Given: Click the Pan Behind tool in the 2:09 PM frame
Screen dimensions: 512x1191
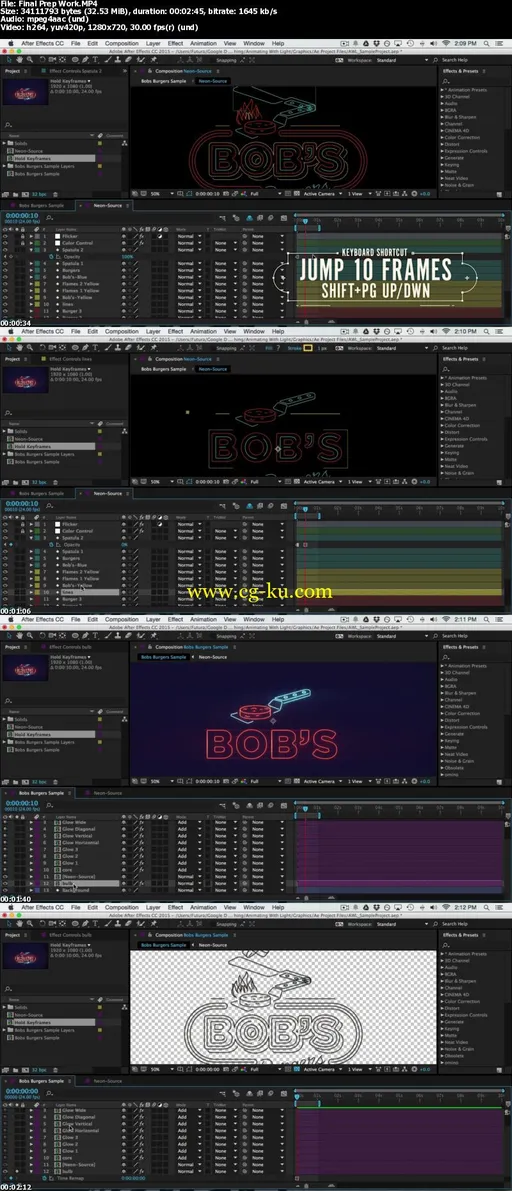Looking at the screenshot, I should click(x=62, y=59).
